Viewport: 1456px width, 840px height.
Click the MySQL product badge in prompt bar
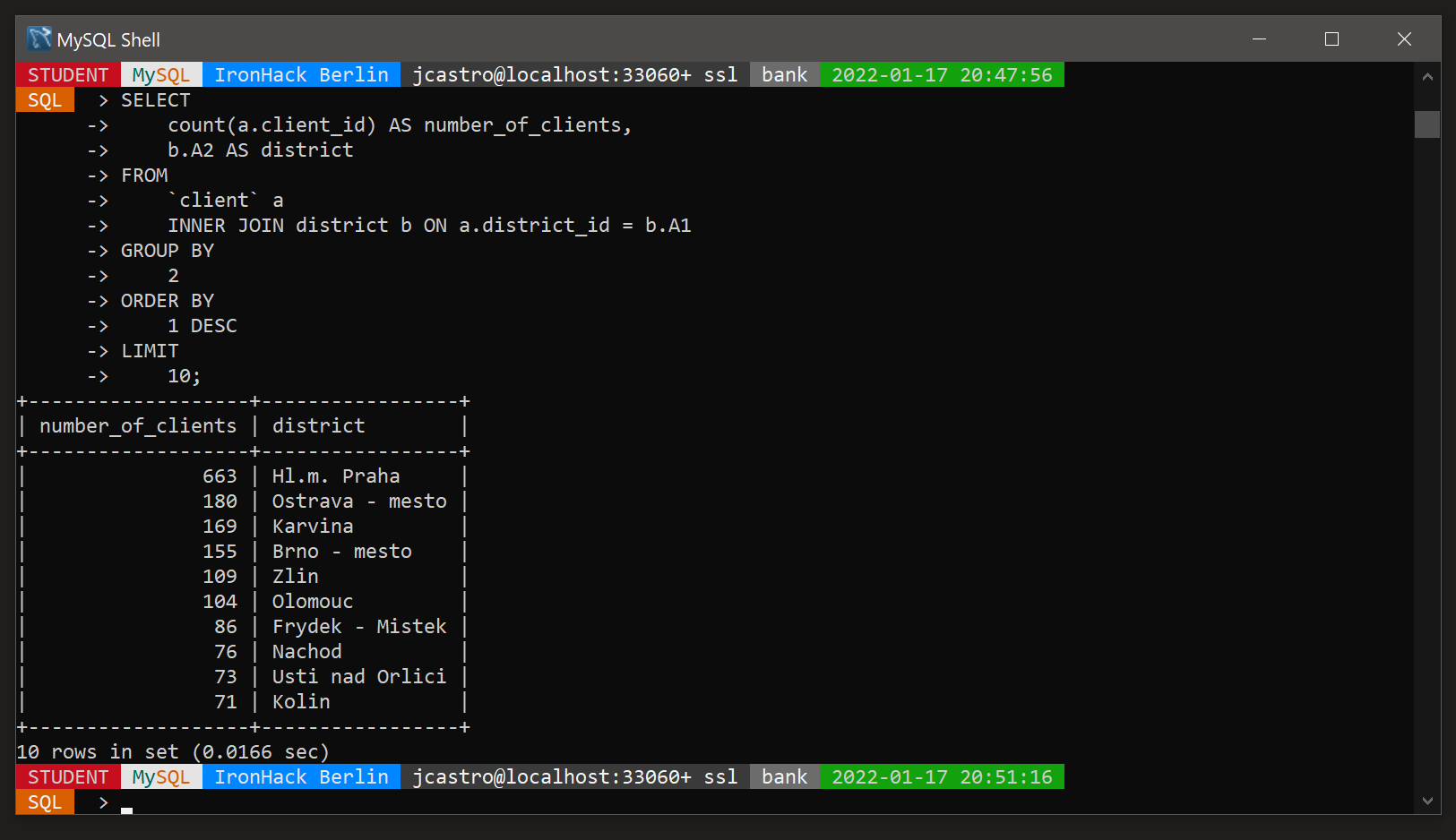(x=159, y=74)
